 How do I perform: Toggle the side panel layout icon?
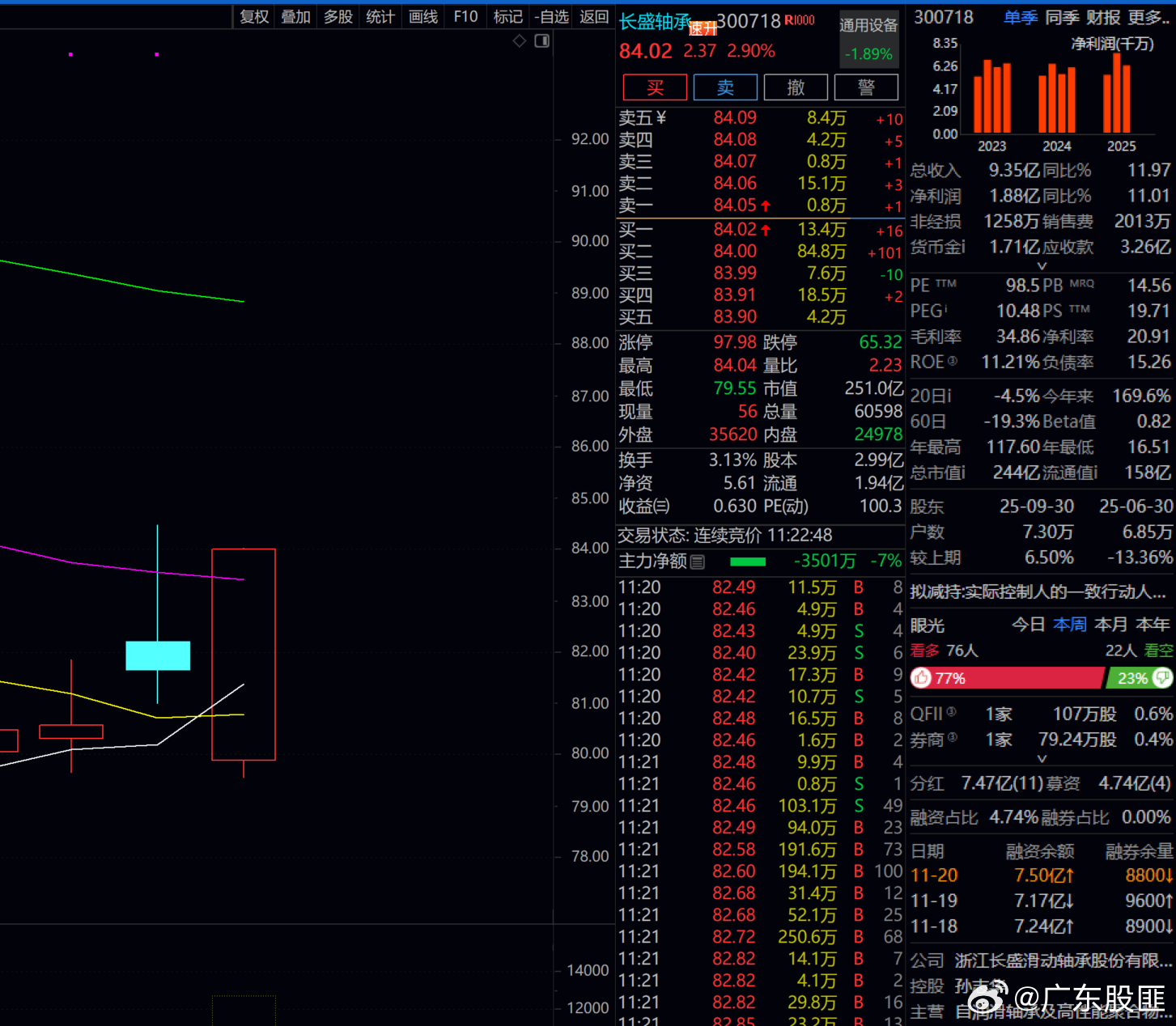click(542, 40)
